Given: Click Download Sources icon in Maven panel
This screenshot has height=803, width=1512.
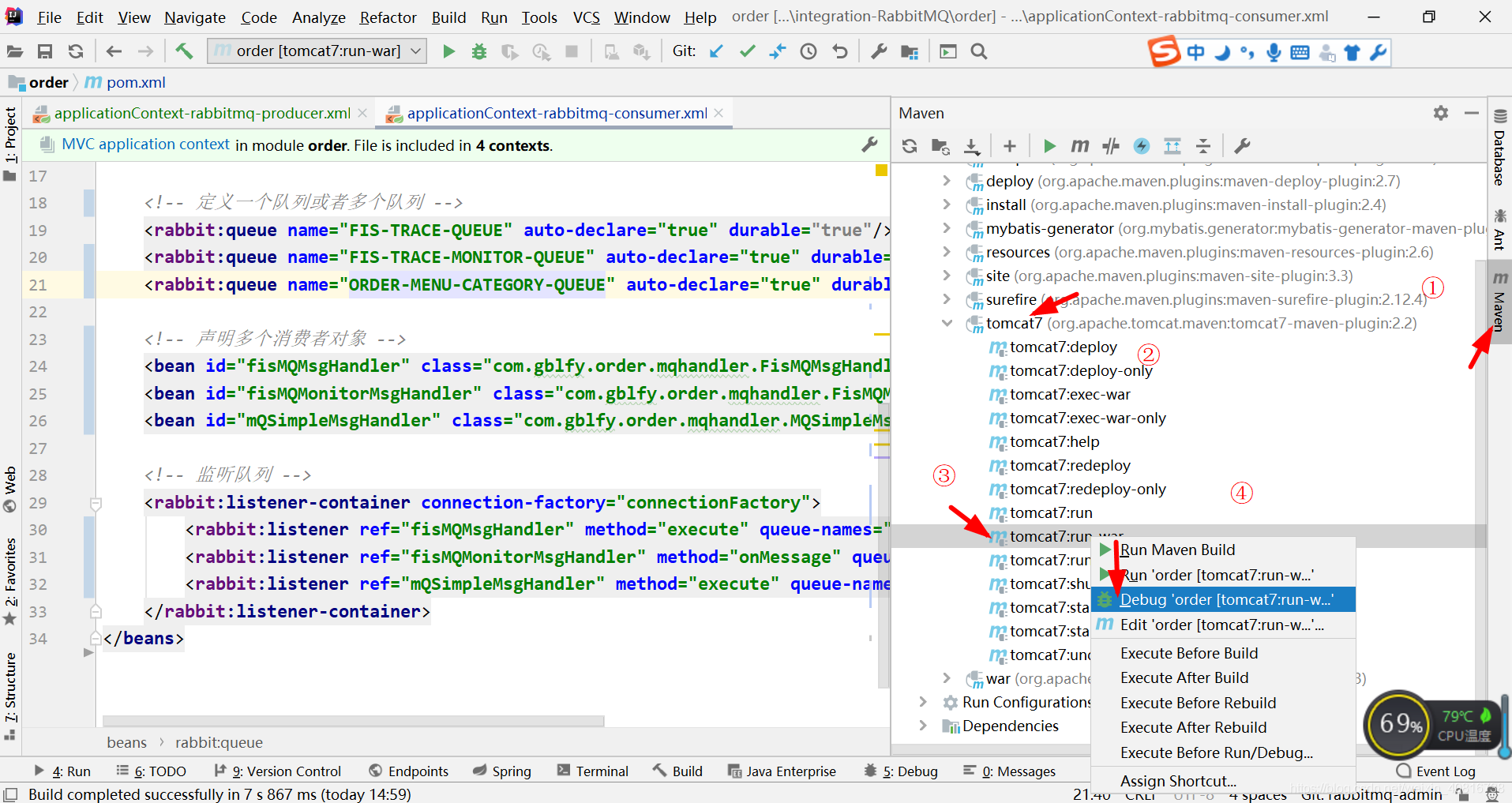Looking at the screenshot, I should 972,146.
